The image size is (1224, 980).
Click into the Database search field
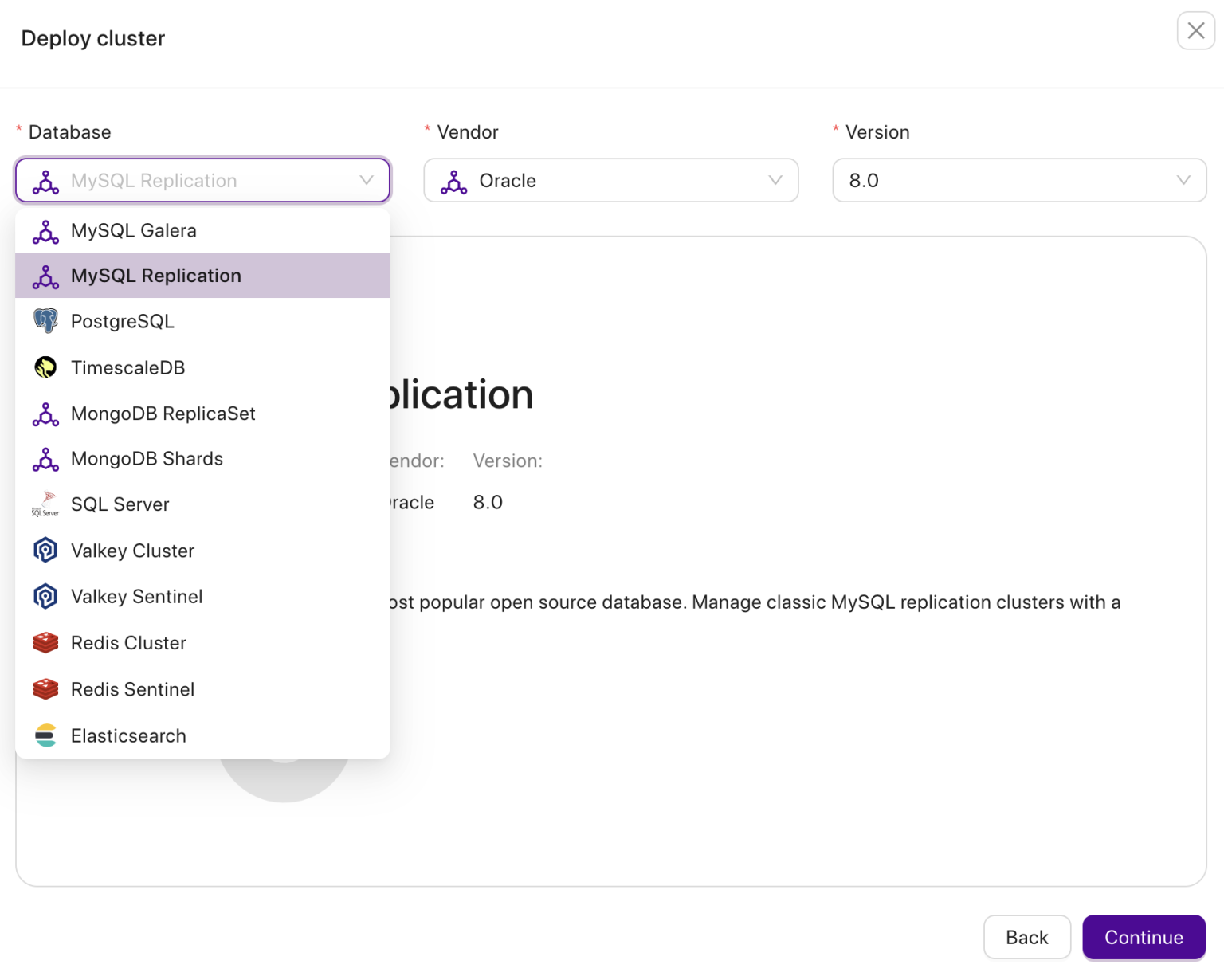click(x=207, y=181)
